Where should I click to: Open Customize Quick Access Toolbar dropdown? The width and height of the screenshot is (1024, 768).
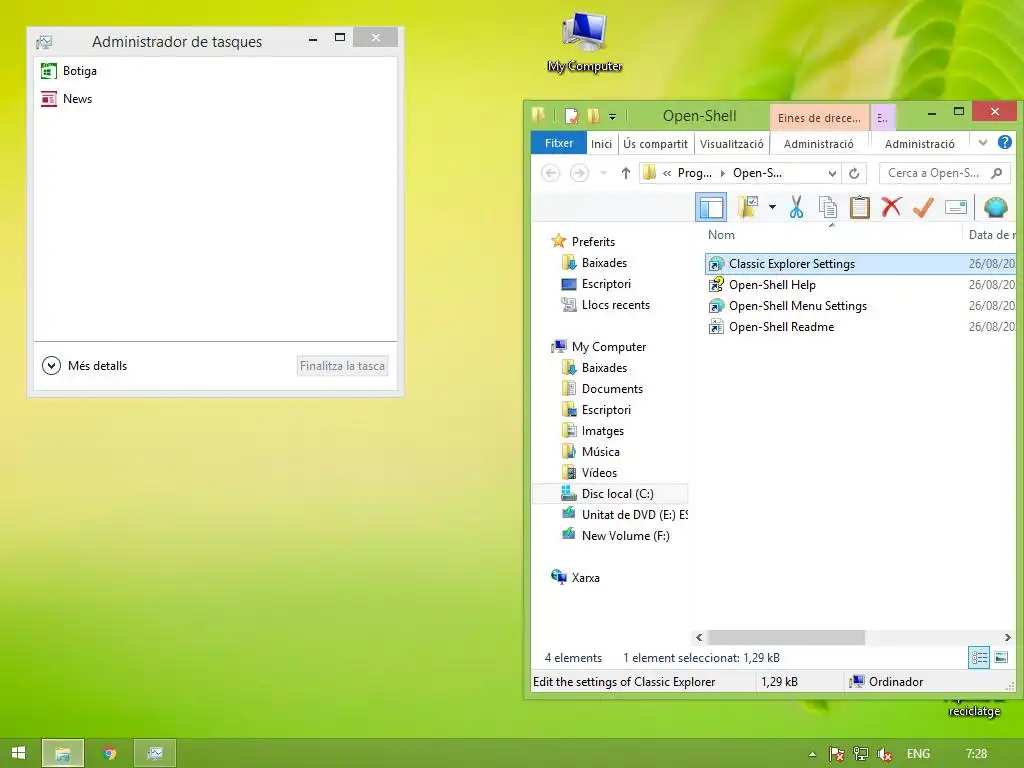click(613, 117)
